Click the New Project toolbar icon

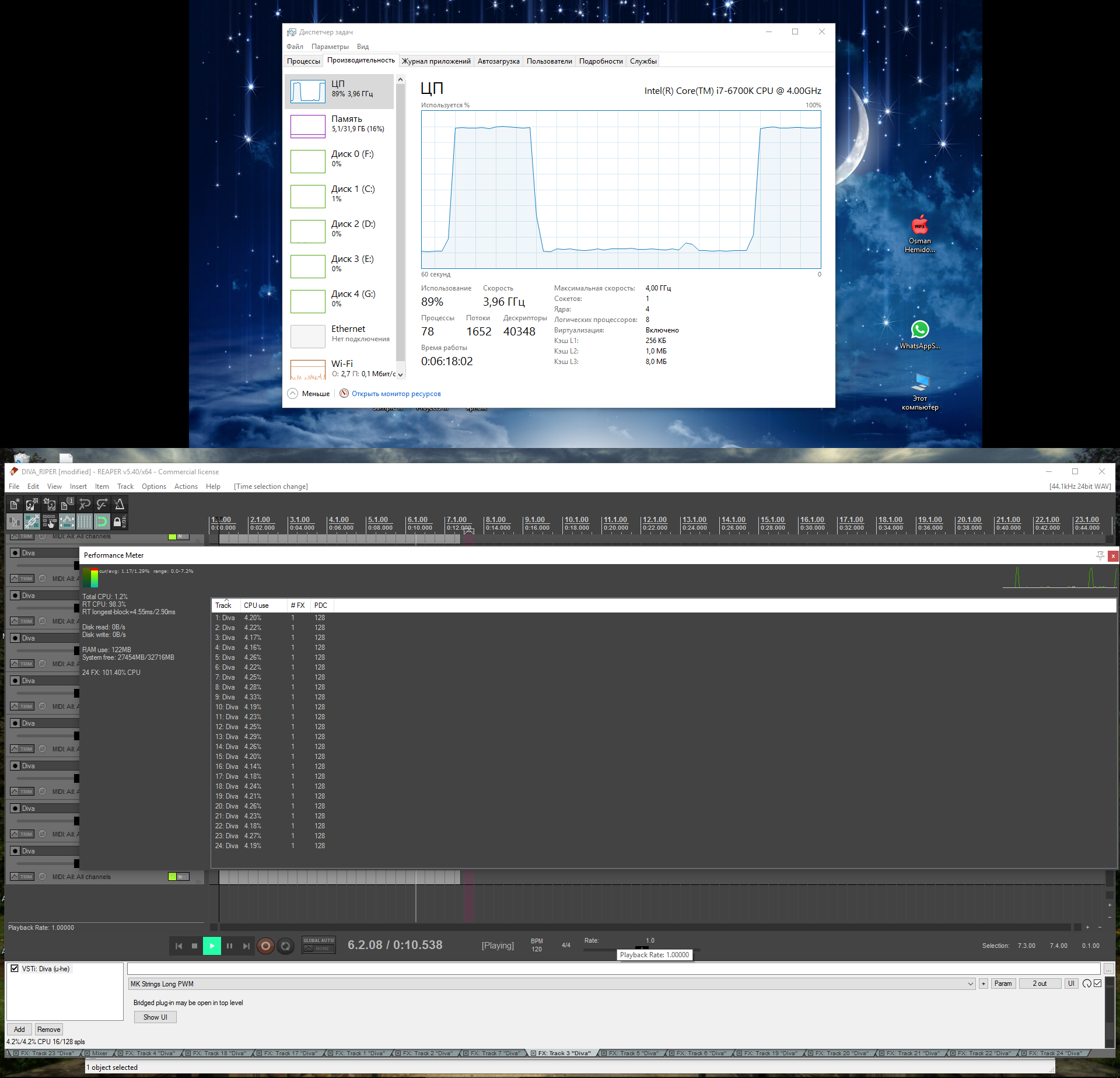pyautogui.click(x=15, y=504)
